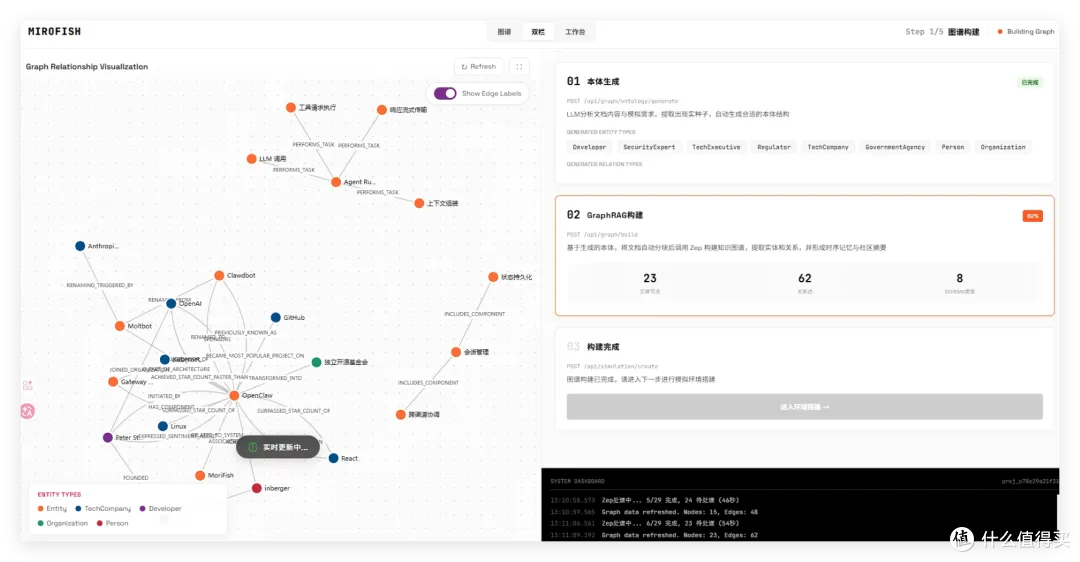Select the Agent Ru… graph node
1080x562 pixels.
click(335, 182)
